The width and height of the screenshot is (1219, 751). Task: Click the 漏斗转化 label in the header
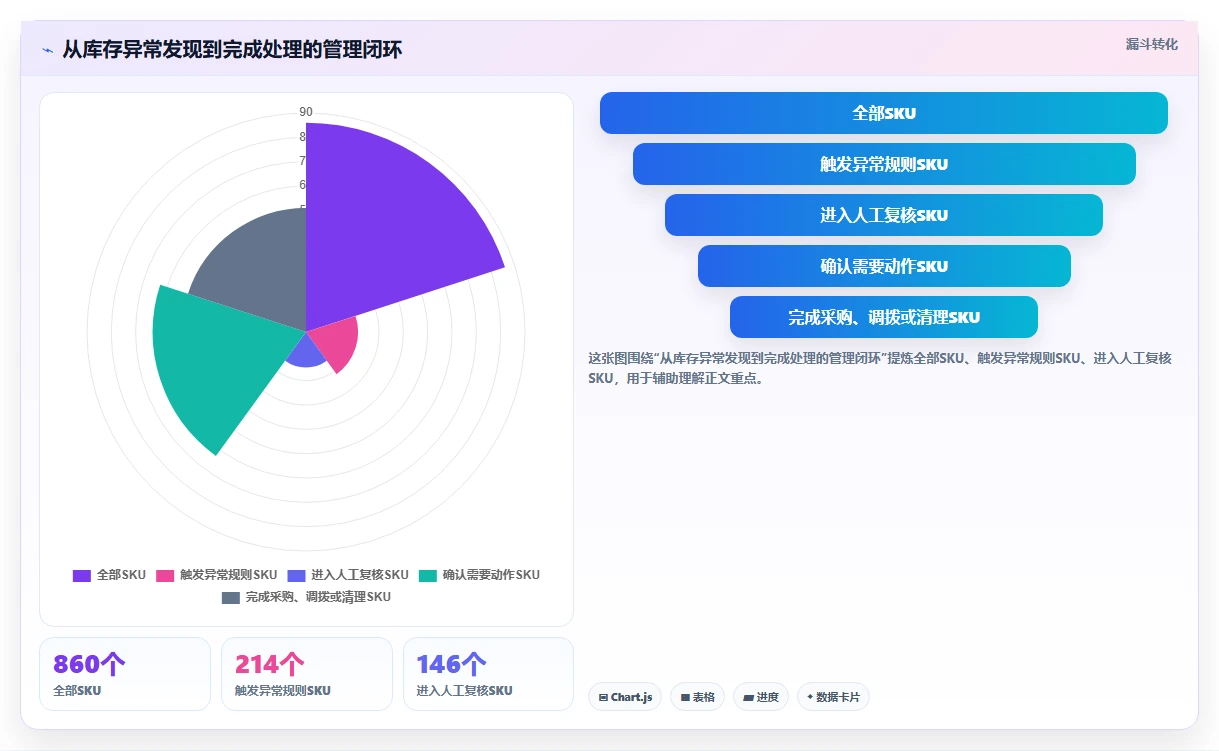[1151, 45]
